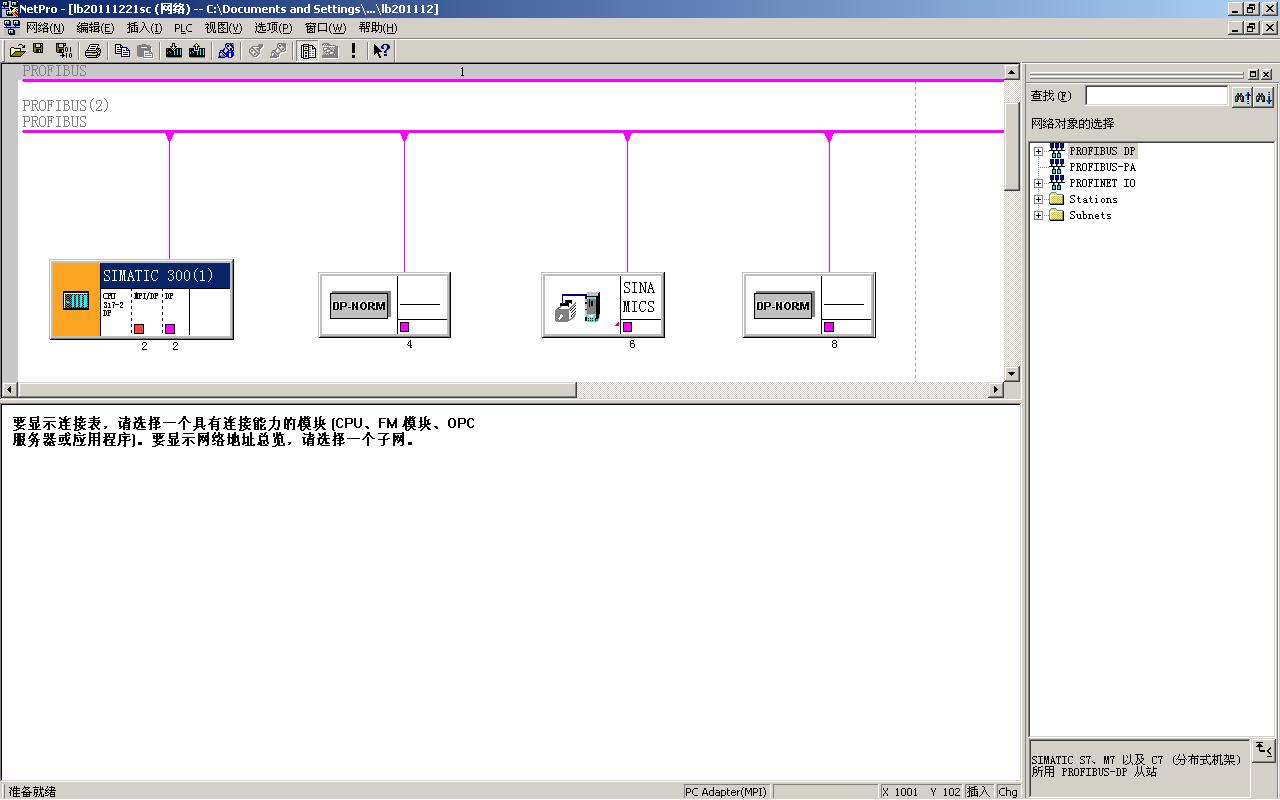Click the network view horizontal scroll right arrow
The image size is (1280, 800).
coord(996,389)
